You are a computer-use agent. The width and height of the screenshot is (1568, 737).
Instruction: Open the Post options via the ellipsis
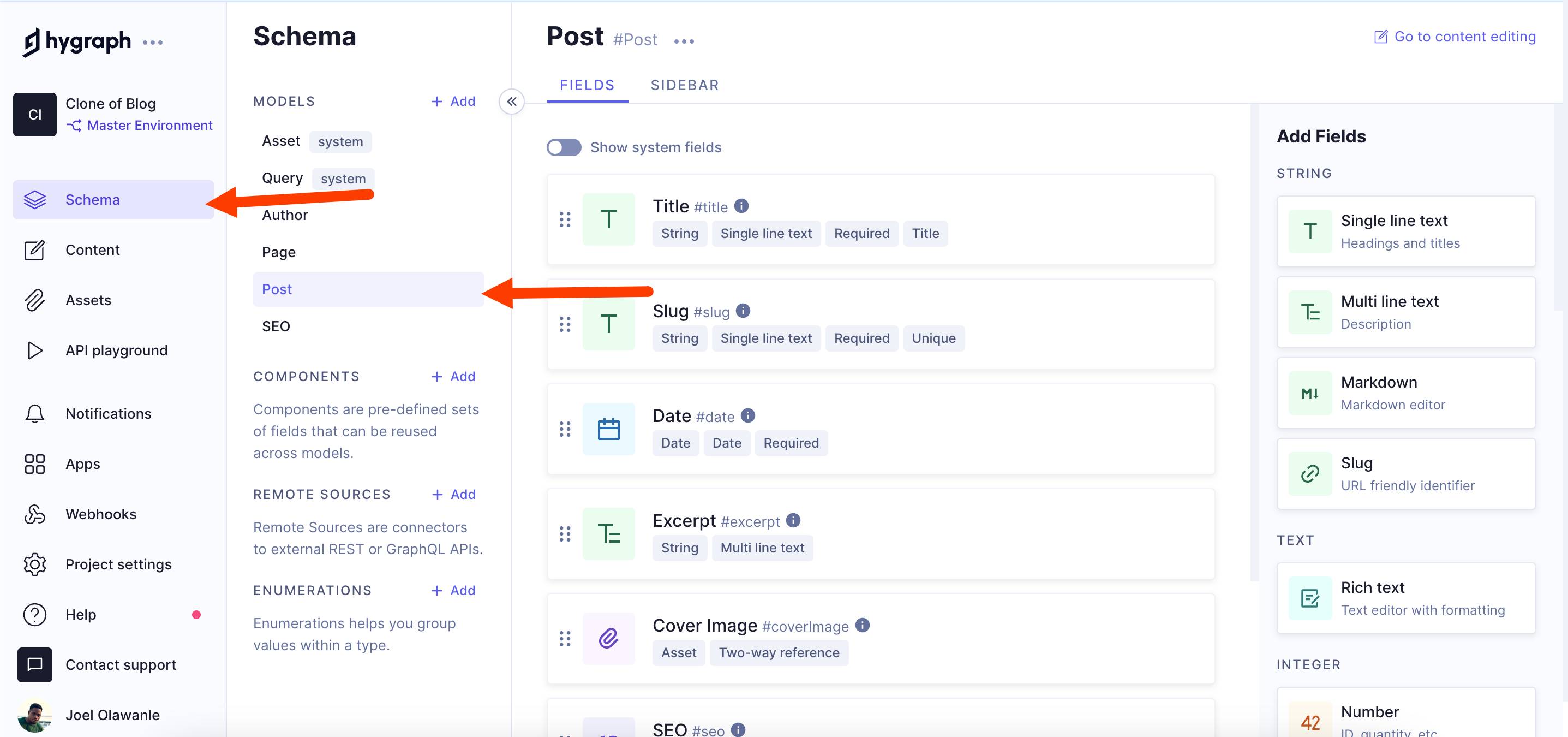coord(684,41)
